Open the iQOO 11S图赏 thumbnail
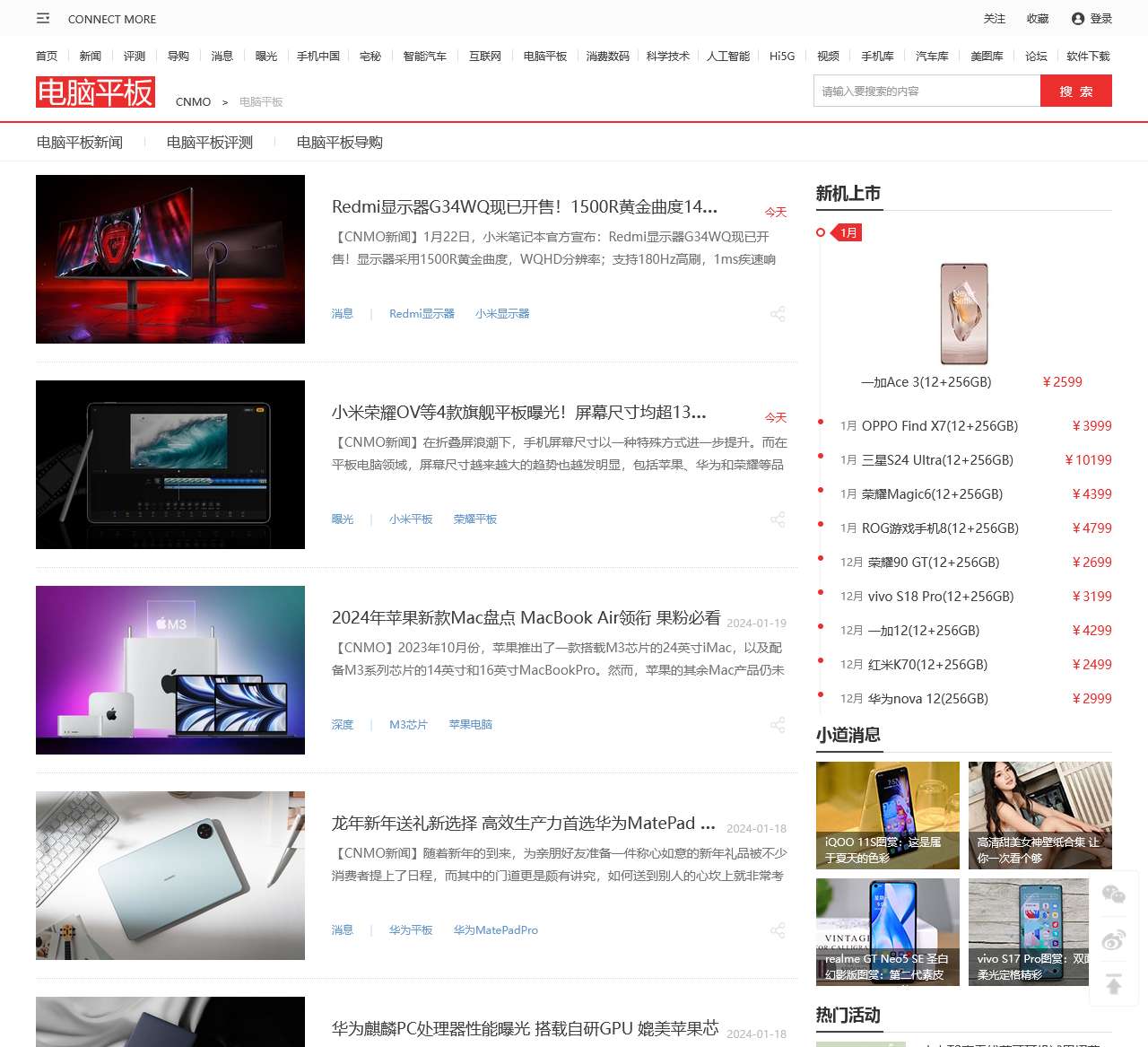Image resolution: width=1148 pixels, height=1047 pixels. 887,815
